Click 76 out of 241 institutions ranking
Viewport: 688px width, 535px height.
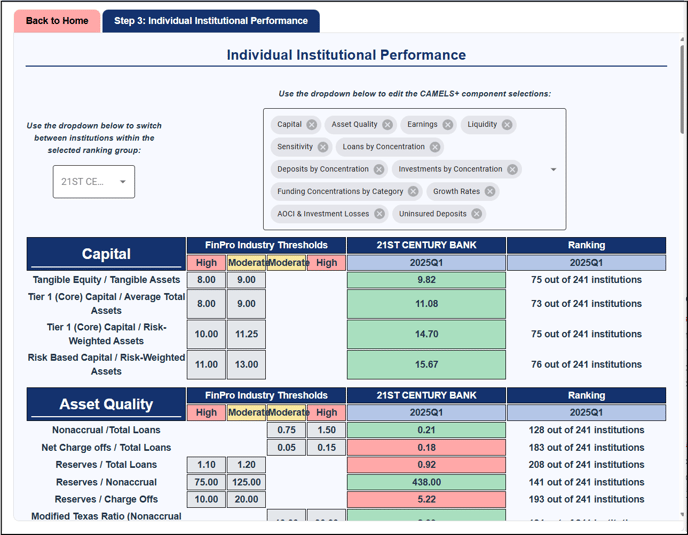(586, 365)
